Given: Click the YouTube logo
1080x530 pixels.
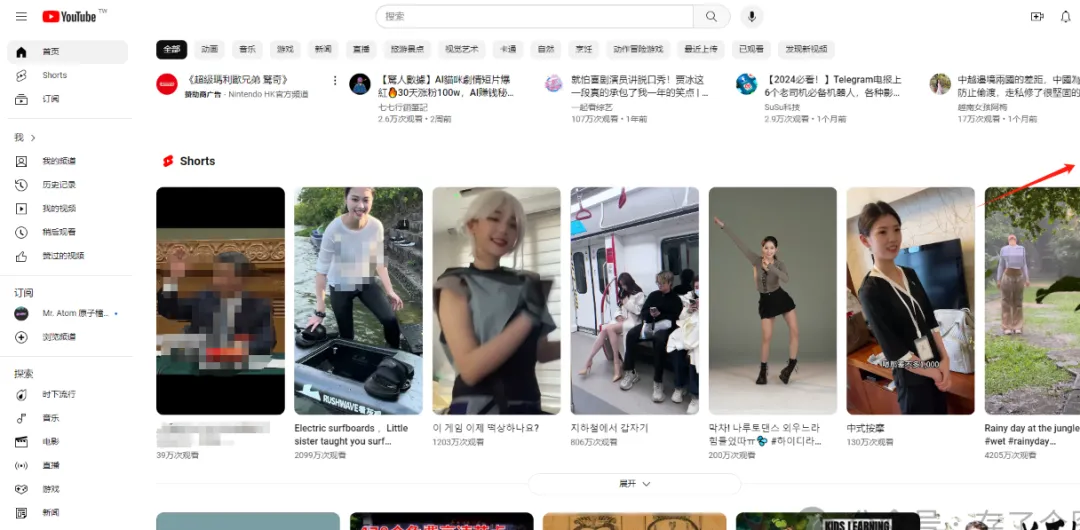Looking at the screenshot, I should coord(70,17).
